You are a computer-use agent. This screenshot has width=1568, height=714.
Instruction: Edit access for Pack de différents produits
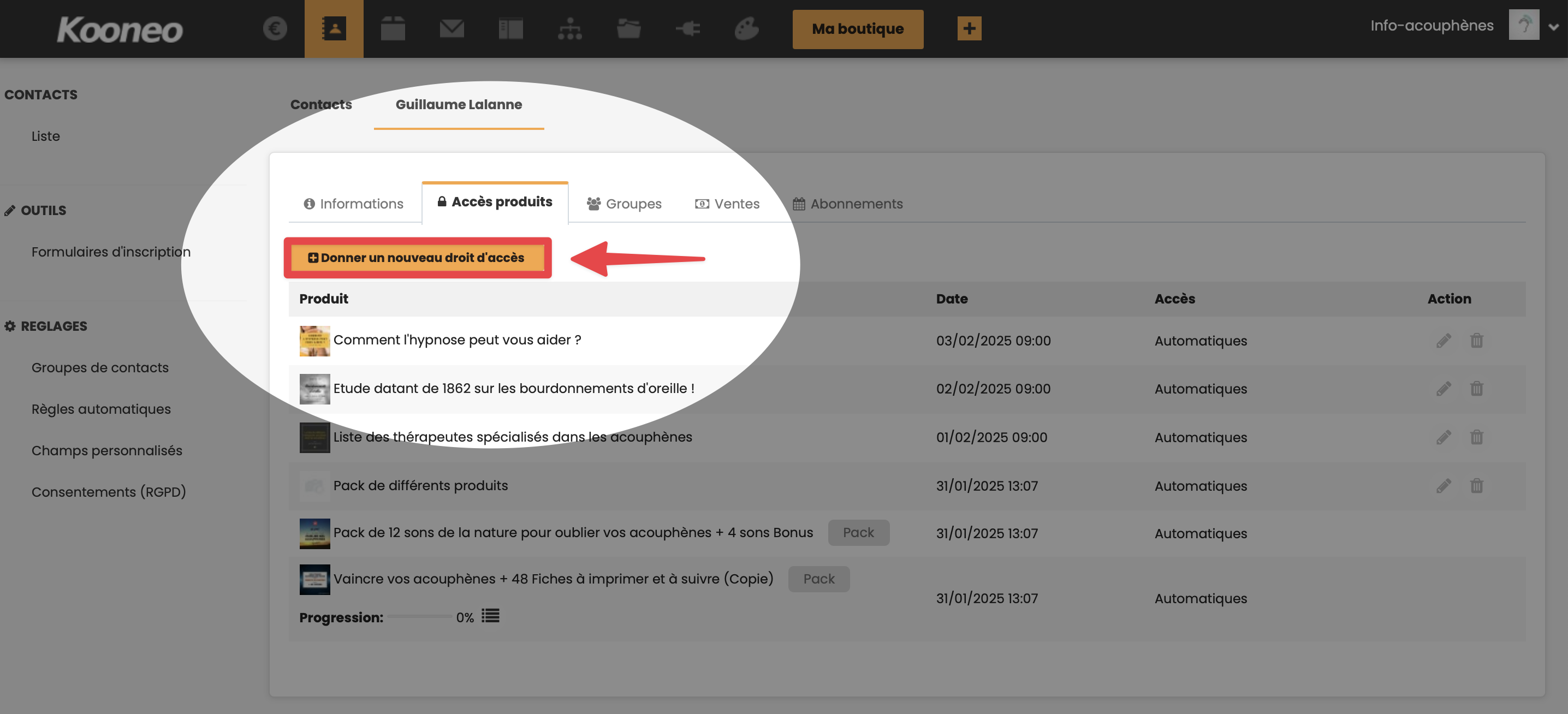point(1443,486)
